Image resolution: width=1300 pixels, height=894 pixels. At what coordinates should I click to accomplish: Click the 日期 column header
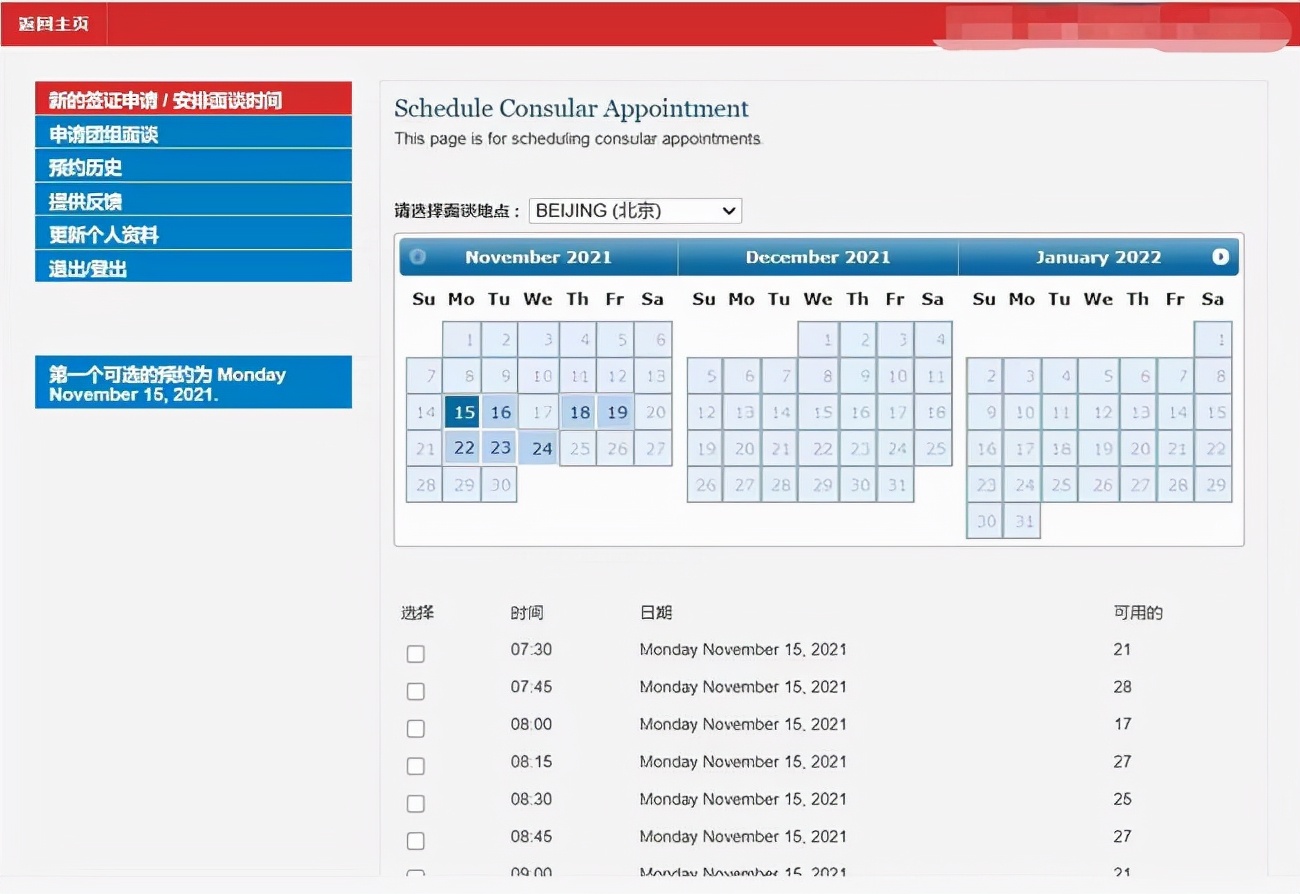(x=656, y=612)
